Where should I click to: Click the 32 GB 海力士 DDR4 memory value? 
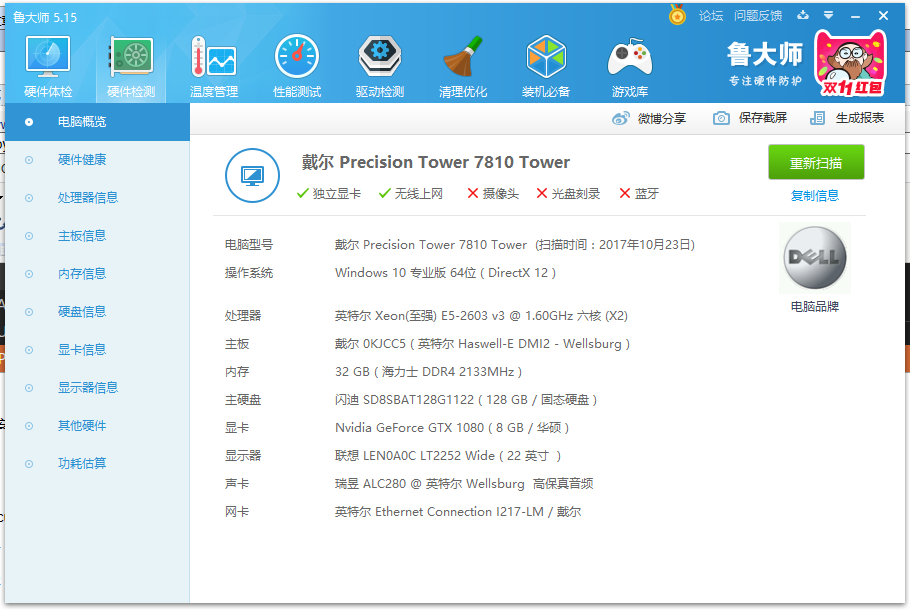click(428, 371)
